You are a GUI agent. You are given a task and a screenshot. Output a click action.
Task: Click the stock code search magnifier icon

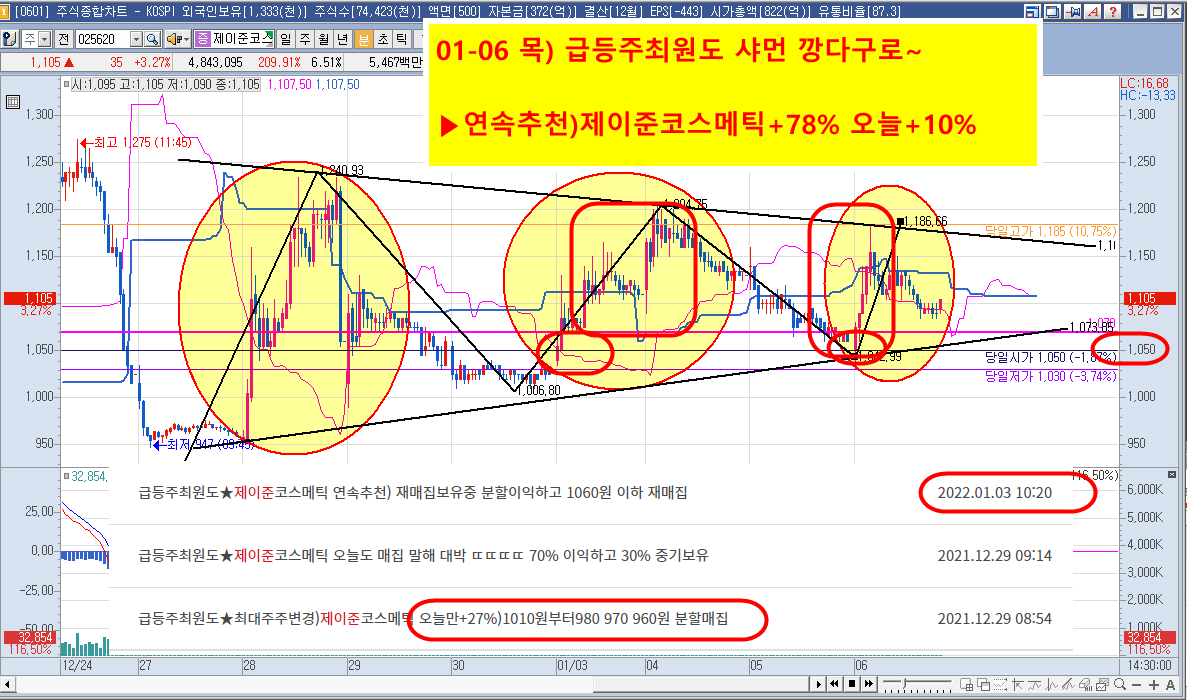pos(152,39)
